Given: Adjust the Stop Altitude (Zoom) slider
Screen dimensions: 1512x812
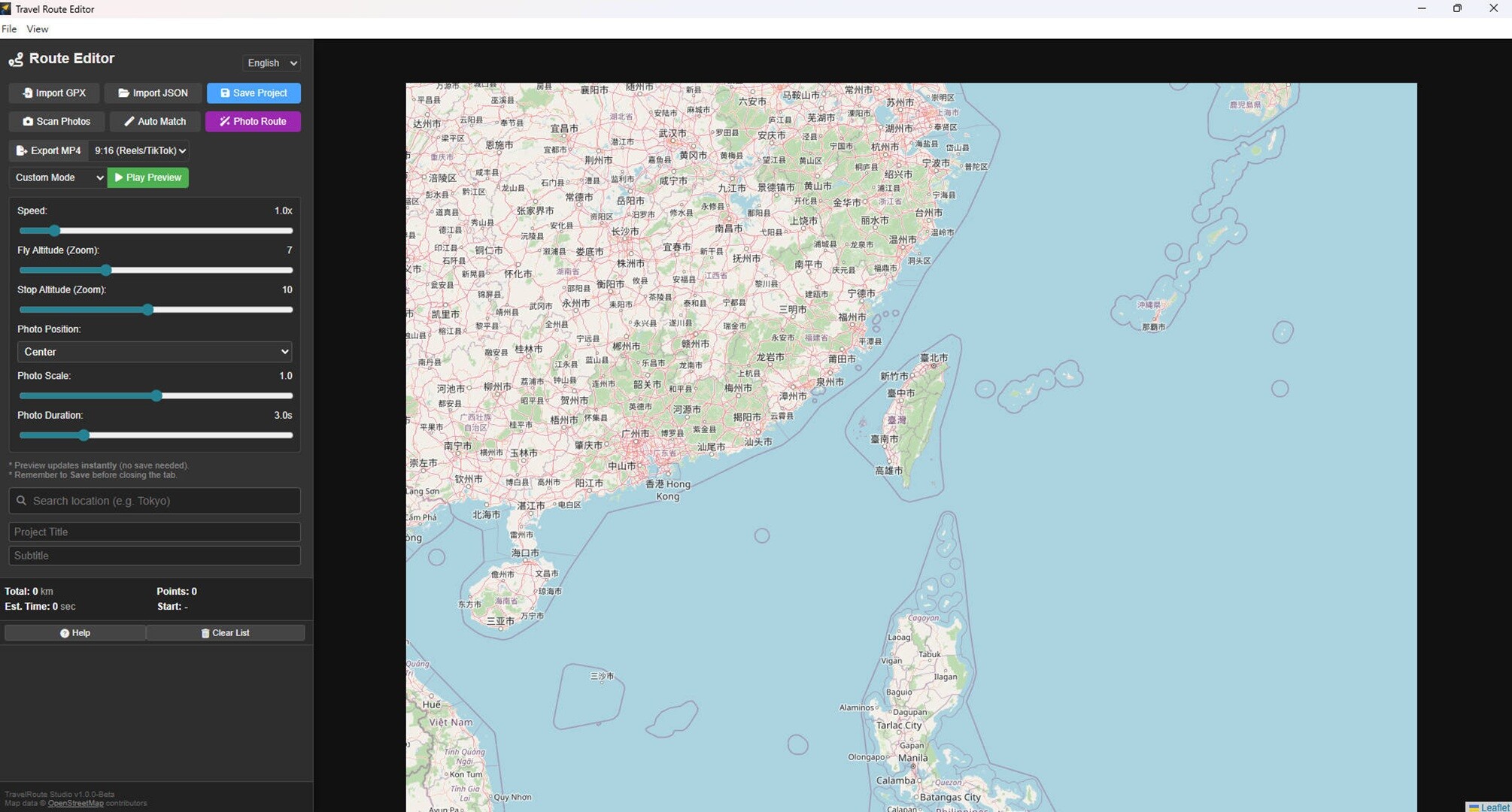Looking at the screenshot, I should coord(155,310).
